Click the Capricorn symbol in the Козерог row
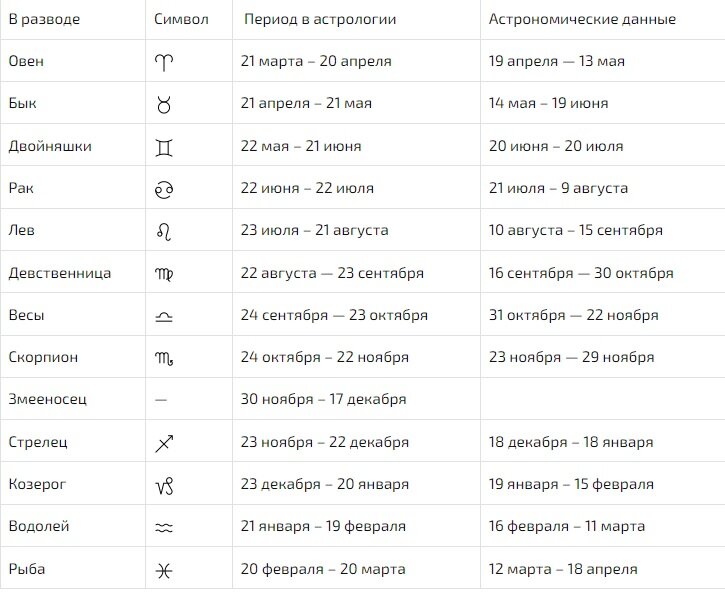The width and height of the screenshot is (725, 604). click(164, 486)
